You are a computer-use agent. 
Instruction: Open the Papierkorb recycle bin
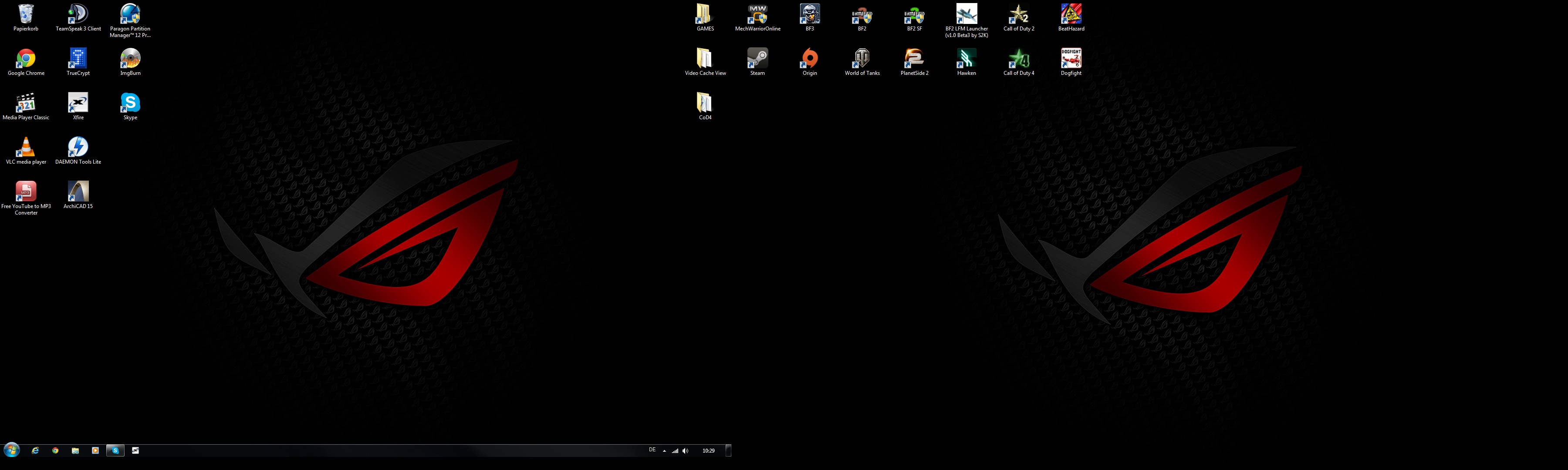coord(26,17)
